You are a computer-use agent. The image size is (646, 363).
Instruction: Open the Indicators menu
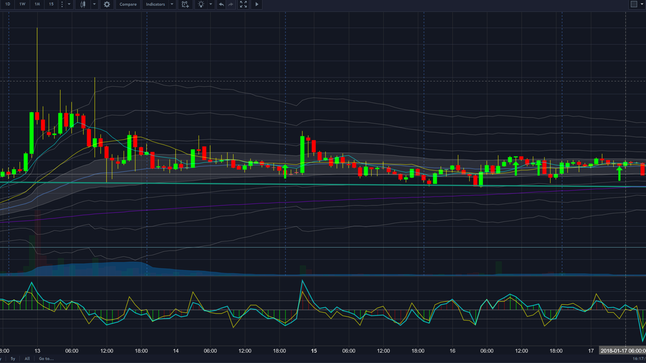click(x=155, y=4)
